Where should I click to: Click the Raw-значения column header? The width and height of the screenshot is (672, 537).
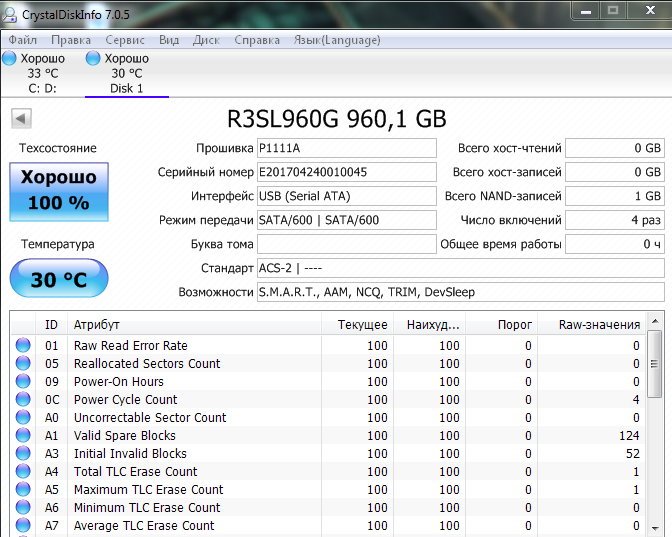pos(591,324)
